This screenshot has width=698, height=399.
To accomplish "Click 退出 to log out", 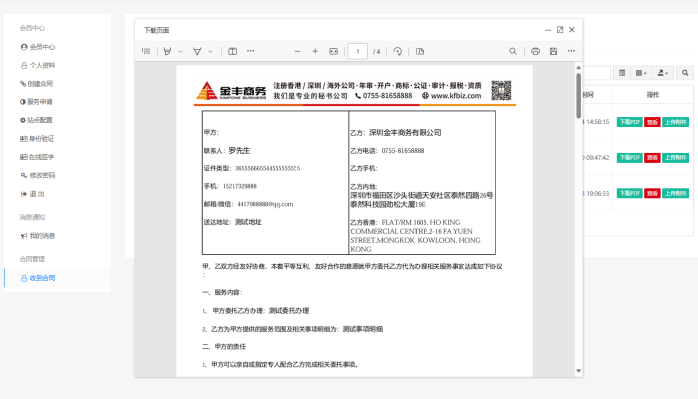I will 32,194.
